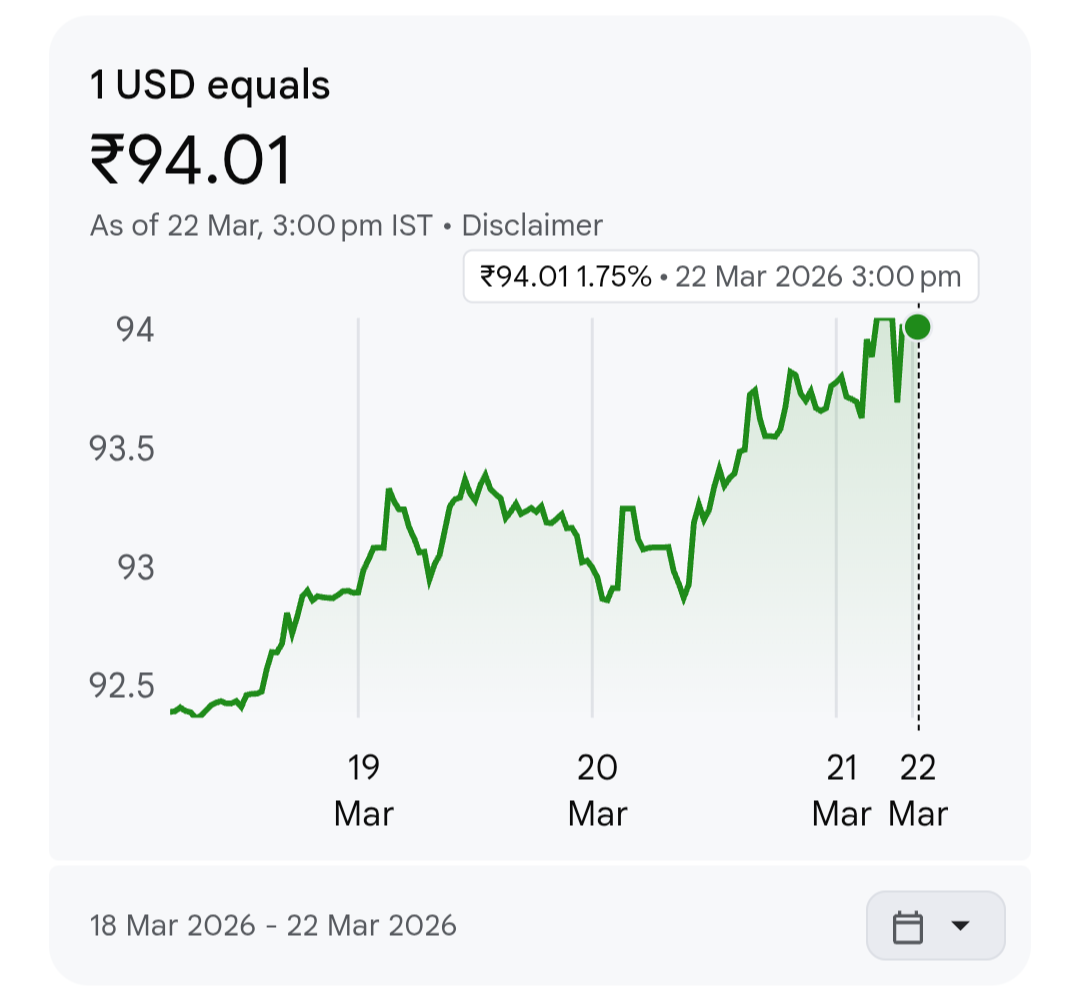Click the green data point marker
The height and width of the screenshot is (987, 1080).
917,327
